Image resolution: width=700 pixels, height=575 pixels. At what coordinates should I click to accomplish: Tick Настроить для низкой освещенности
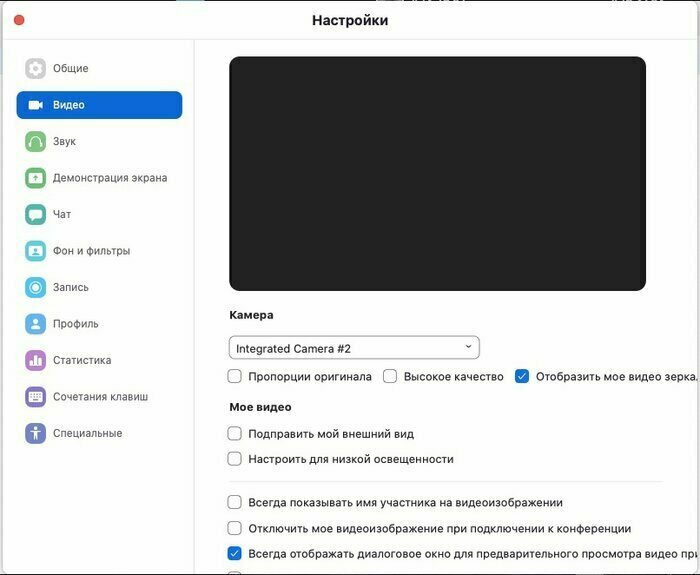[x=234, y=459]
